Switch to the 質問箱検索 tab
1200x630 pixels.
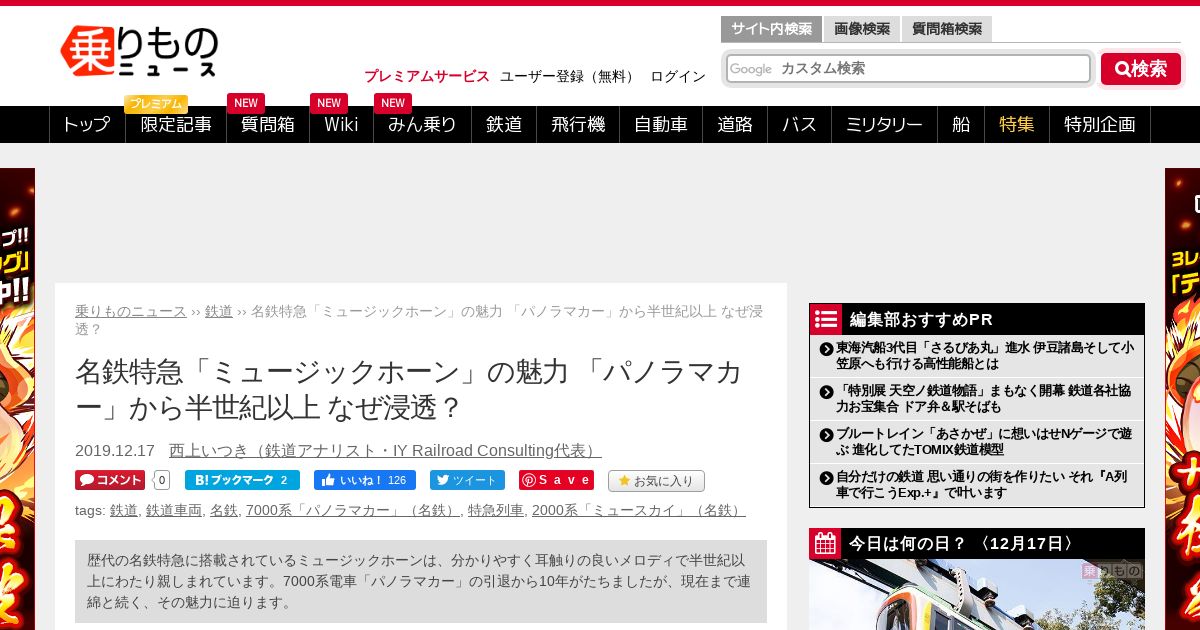[x=947, y=29]
